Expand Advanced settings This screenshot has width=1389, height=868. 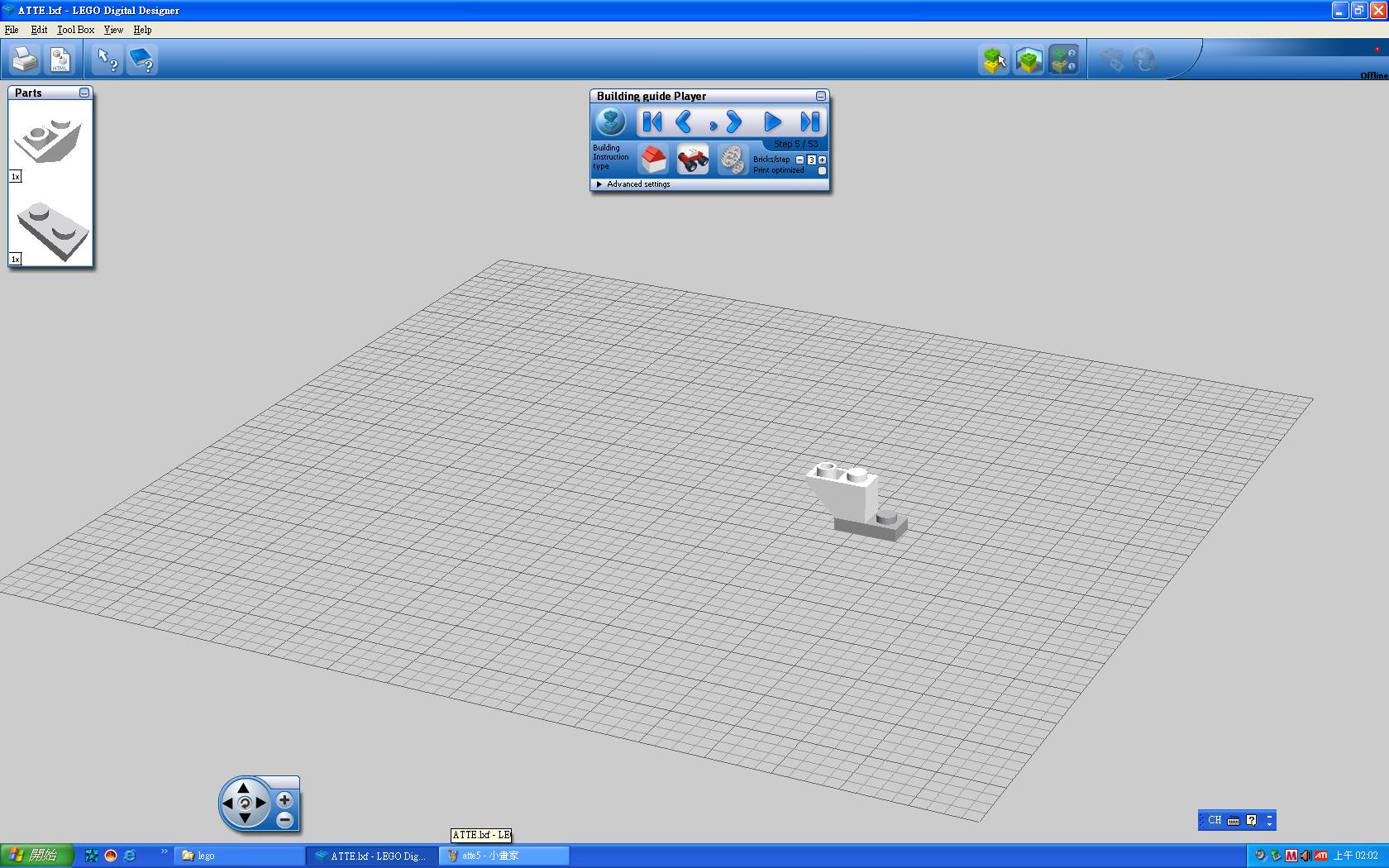633,184
